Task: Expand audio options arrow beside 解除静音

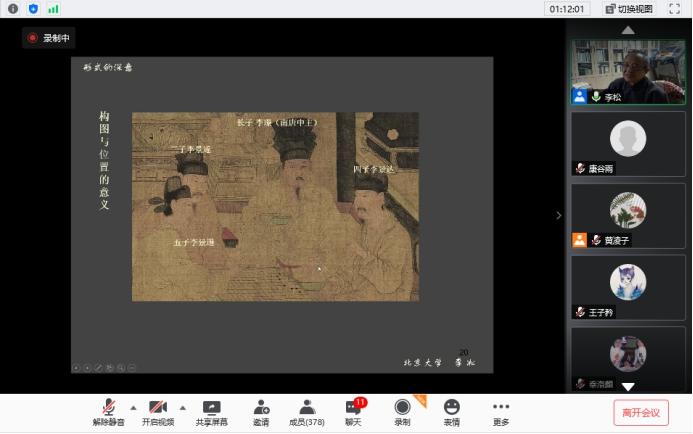Action: (133, 408)
